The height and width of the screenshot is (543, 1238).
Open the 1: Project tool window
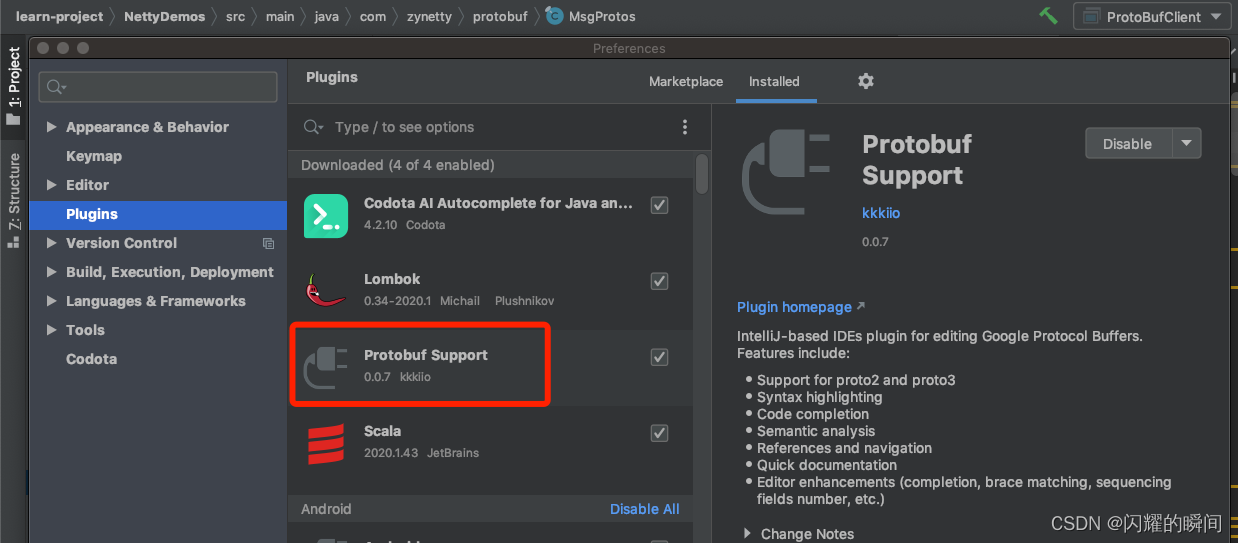(x=13, y=85)
